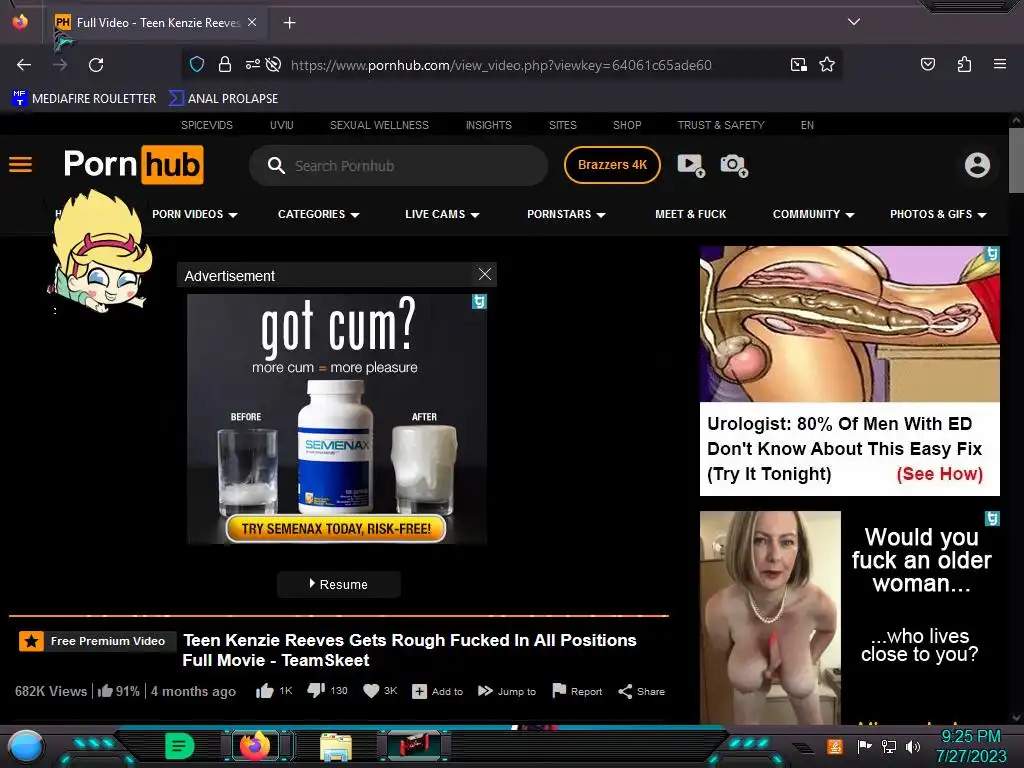Viewport: 1024px width, 768px height.
Task: Save page to Pocket
Action: click(x=927, y=64)
